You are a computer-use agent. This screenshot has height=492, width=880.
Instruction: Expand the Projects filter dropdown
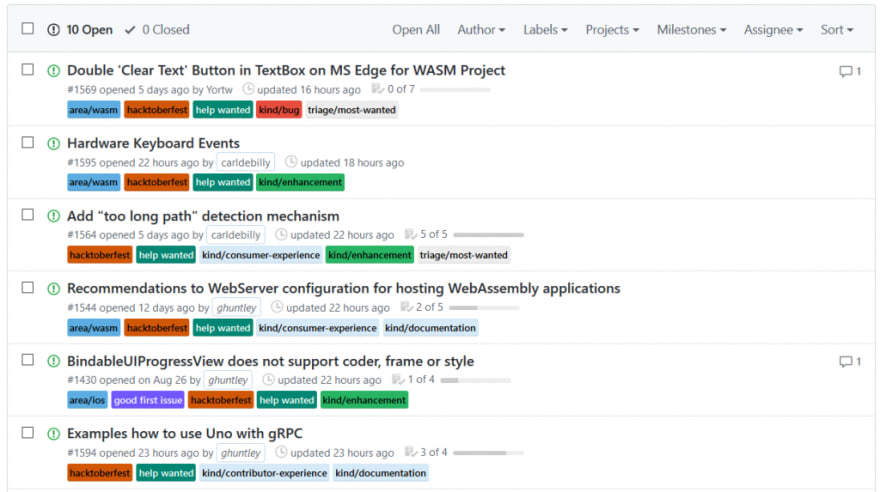(612, 30)
